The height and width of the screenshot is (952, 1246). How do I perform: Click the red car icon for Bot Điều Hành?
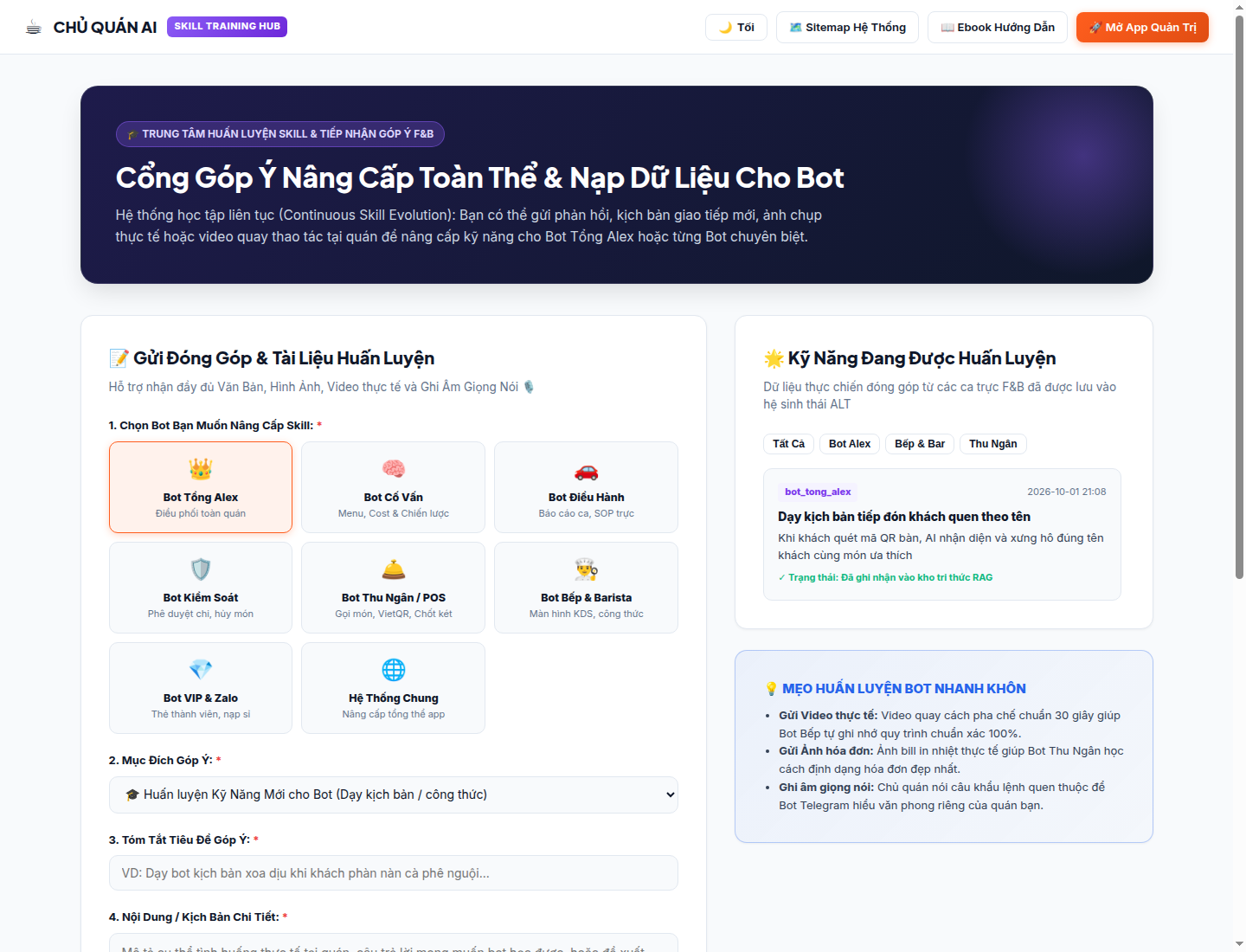[587, 470]
